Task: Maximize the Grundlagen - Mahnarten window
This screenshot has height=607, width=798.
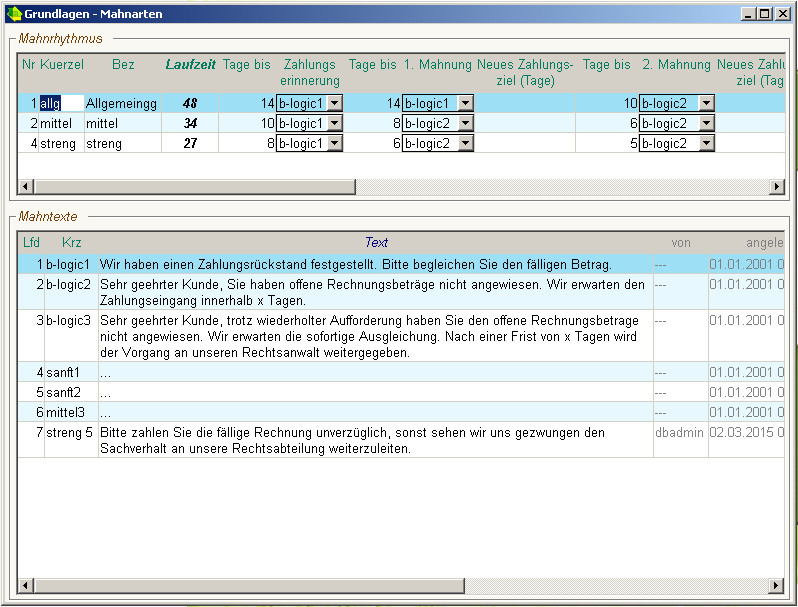Action: (x=764, y=14)
